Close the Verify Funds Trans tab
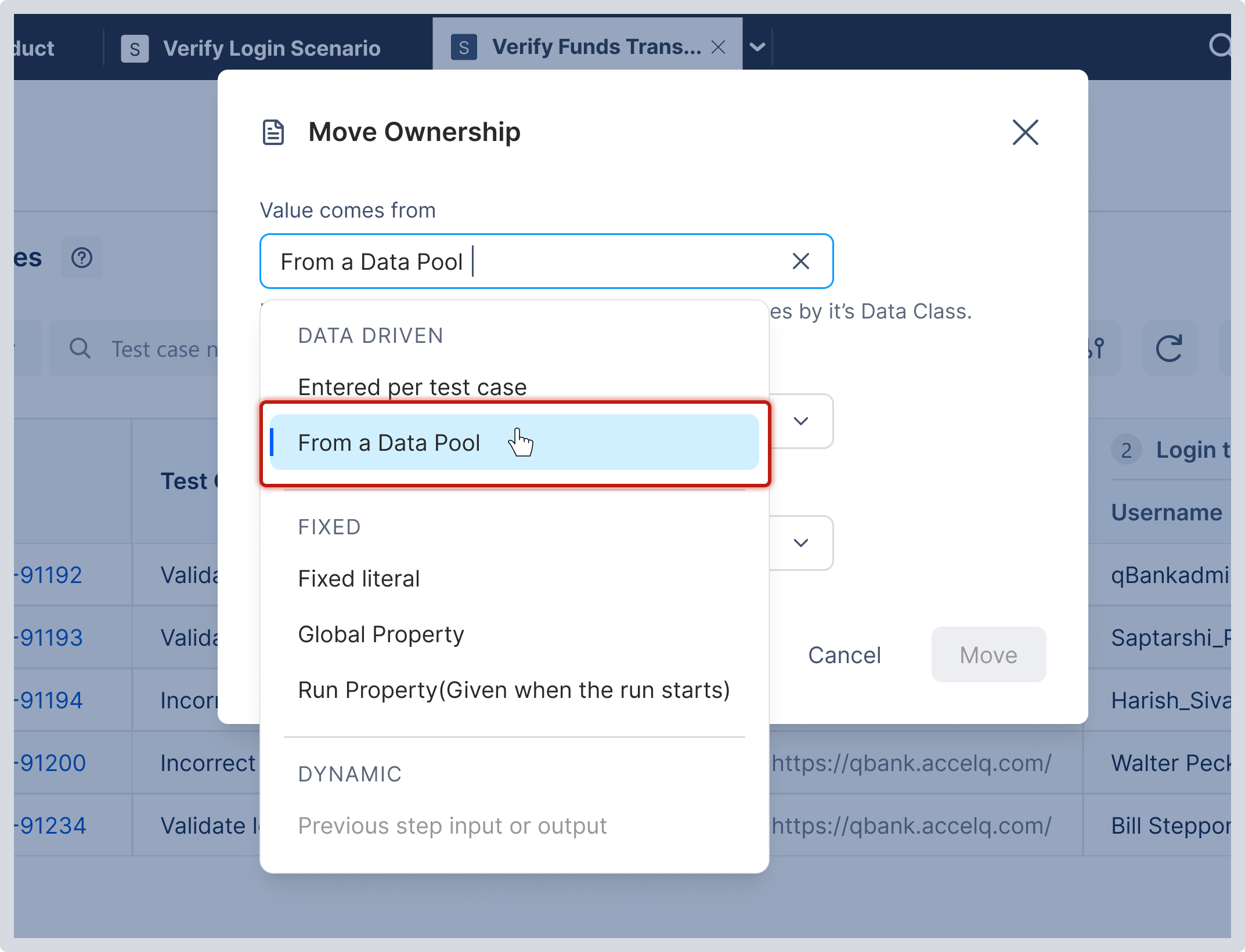Viewport: 1245px width, 952px height. point(719,47)
